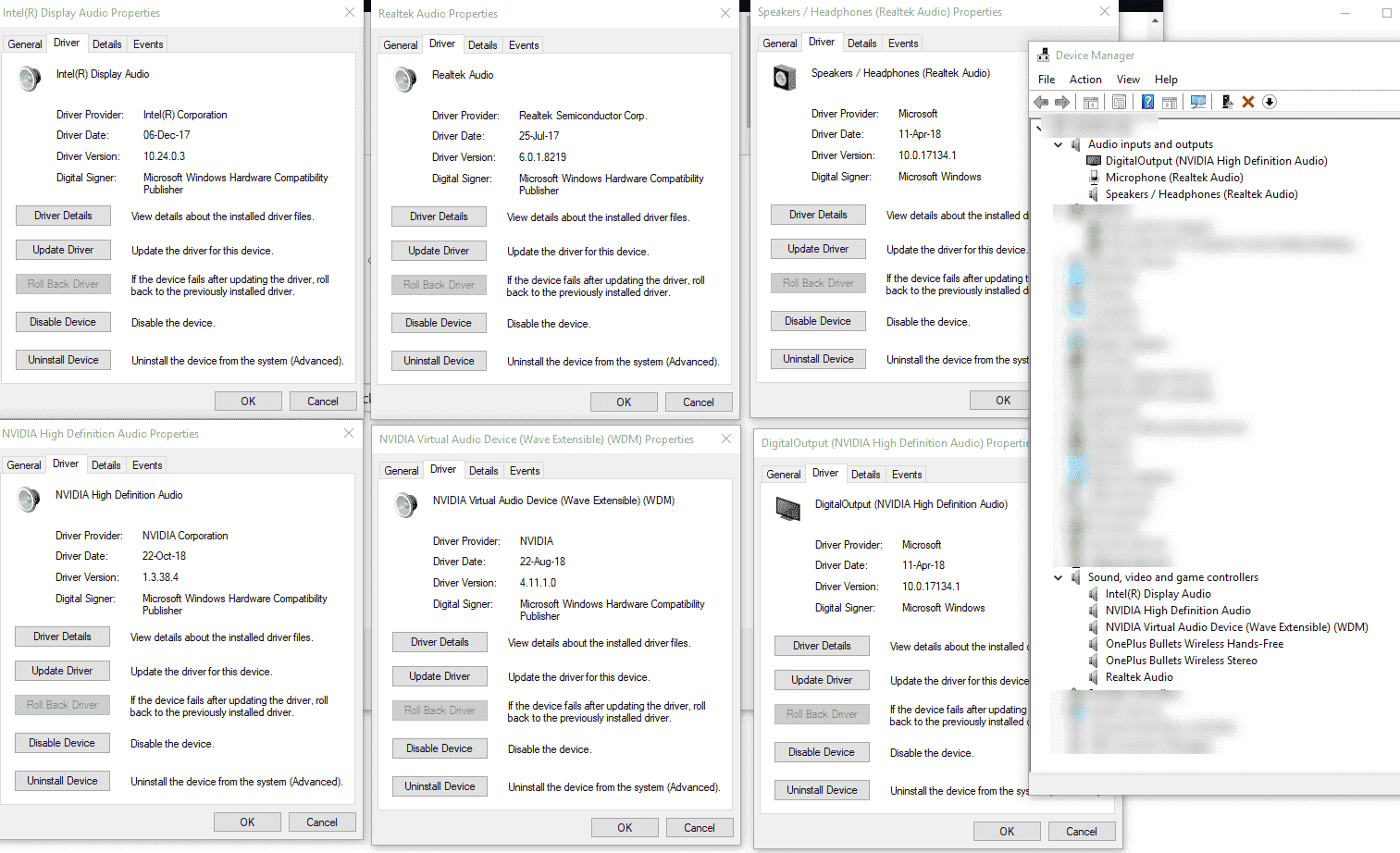Toggle the console tree toolbar icon

[x=1091, y=103]
